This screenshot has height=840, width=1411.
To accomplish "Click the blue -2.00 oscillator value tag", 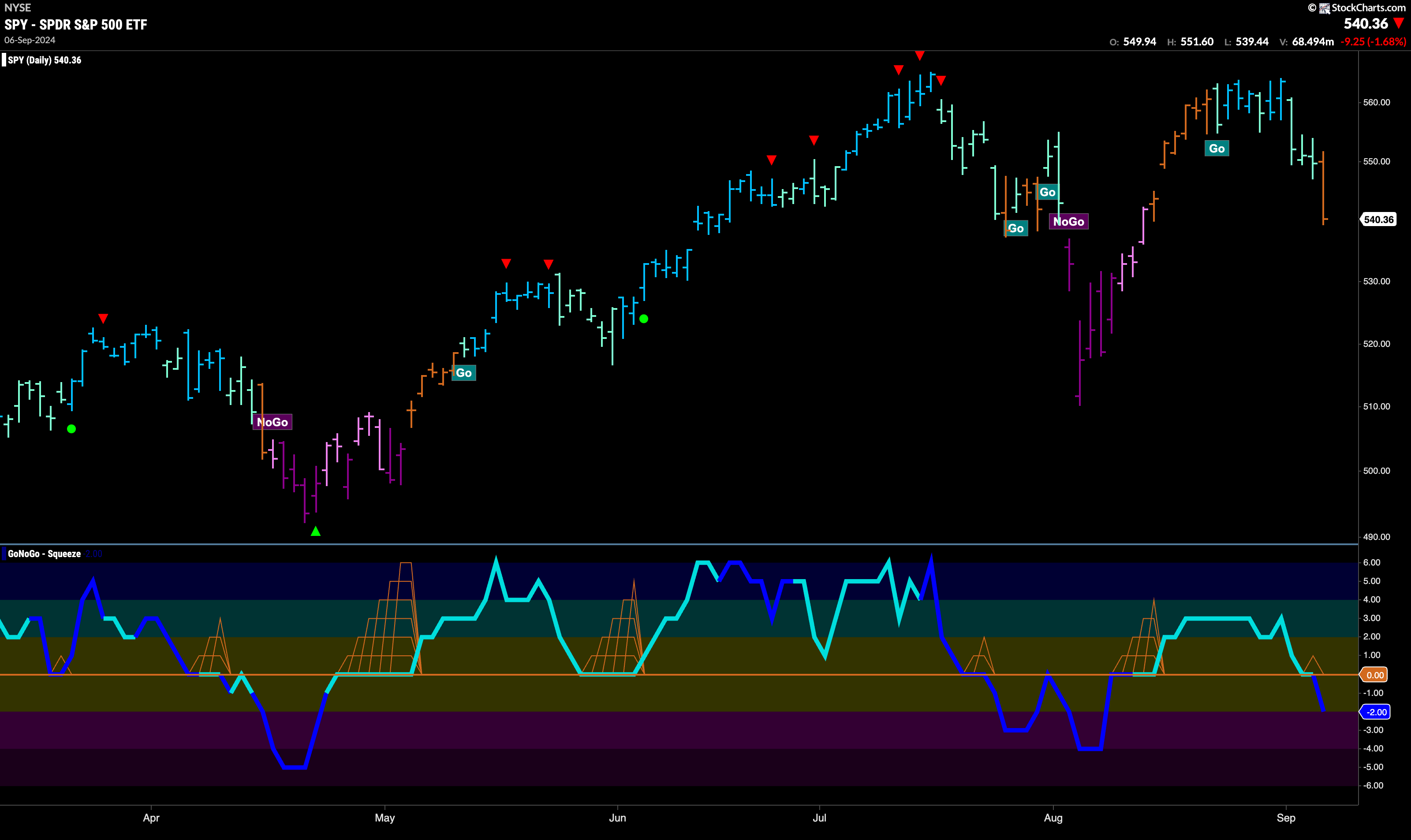I will [1376, 712].
